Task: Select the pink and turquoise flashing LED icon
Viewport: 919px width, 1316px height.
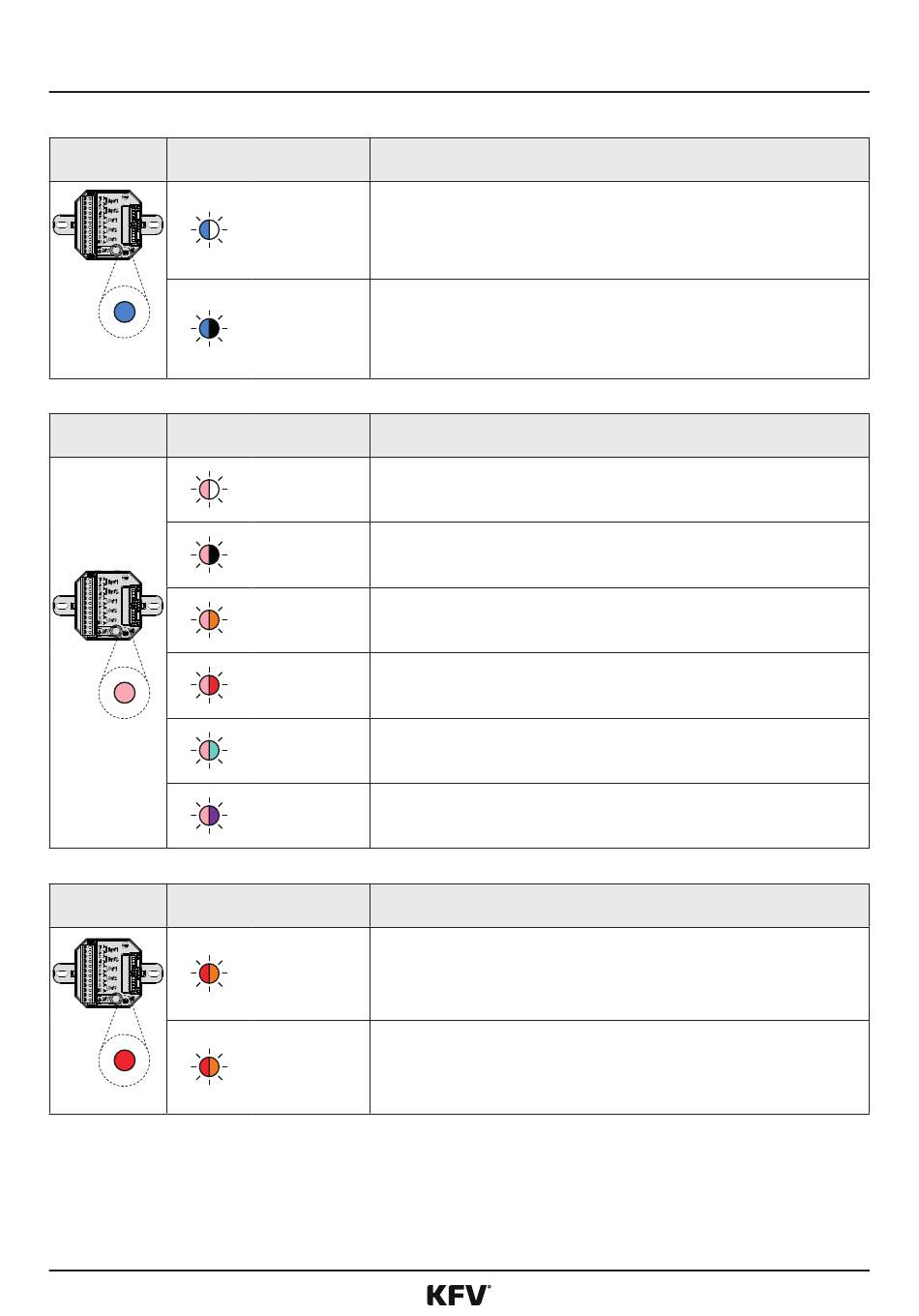Action: point(209,750)
